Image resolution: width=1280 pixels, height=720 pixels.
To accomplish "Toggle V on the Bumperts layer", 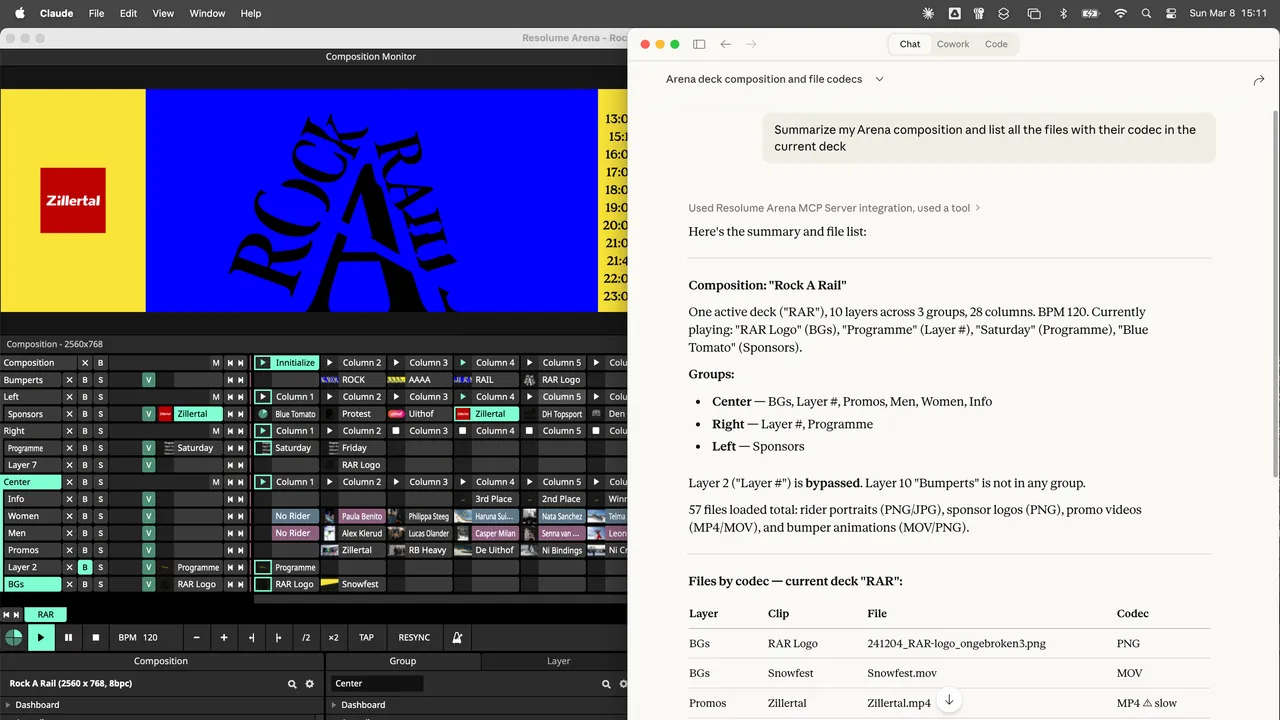I will click(149, 380).
